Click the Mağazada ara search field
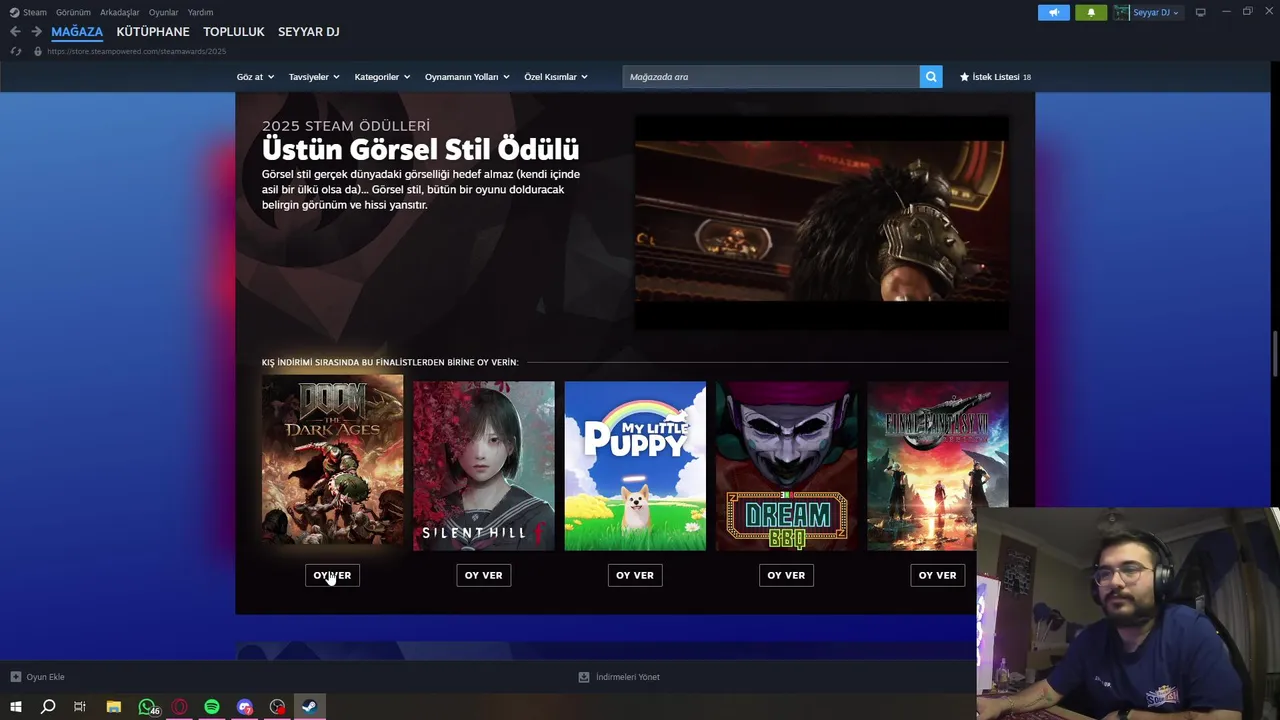 (x=771, y=77)
